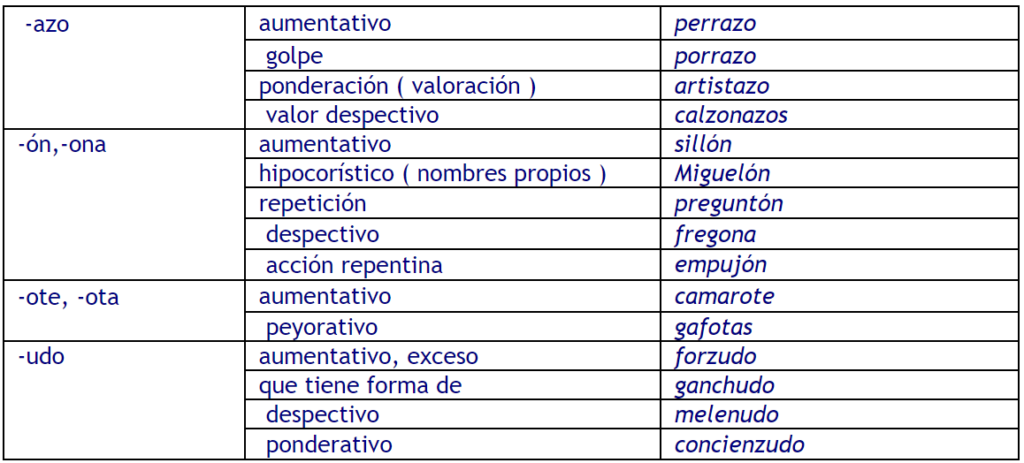Select "hipocorístico ( nombres propios )" text

(432, 174)
